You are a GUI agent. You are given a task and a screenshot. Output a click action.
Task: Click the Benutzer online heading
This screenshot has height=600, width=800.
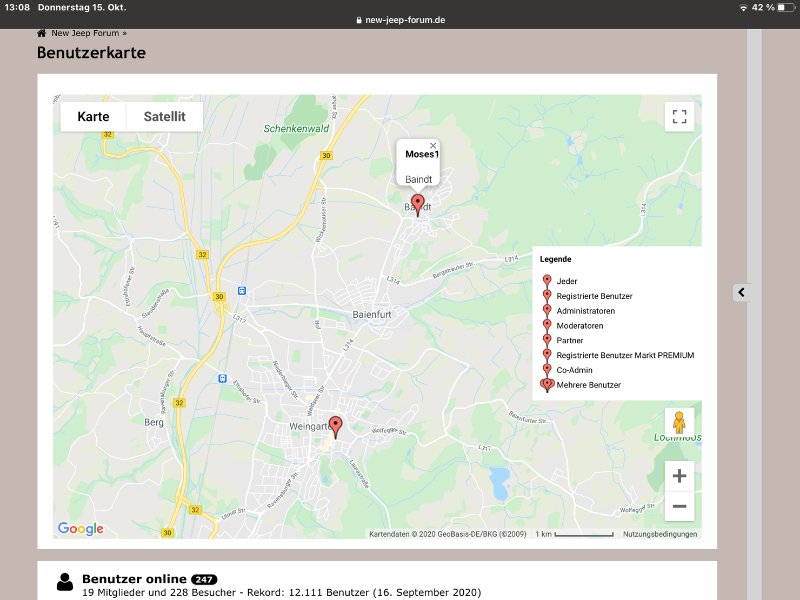point(134,579)
